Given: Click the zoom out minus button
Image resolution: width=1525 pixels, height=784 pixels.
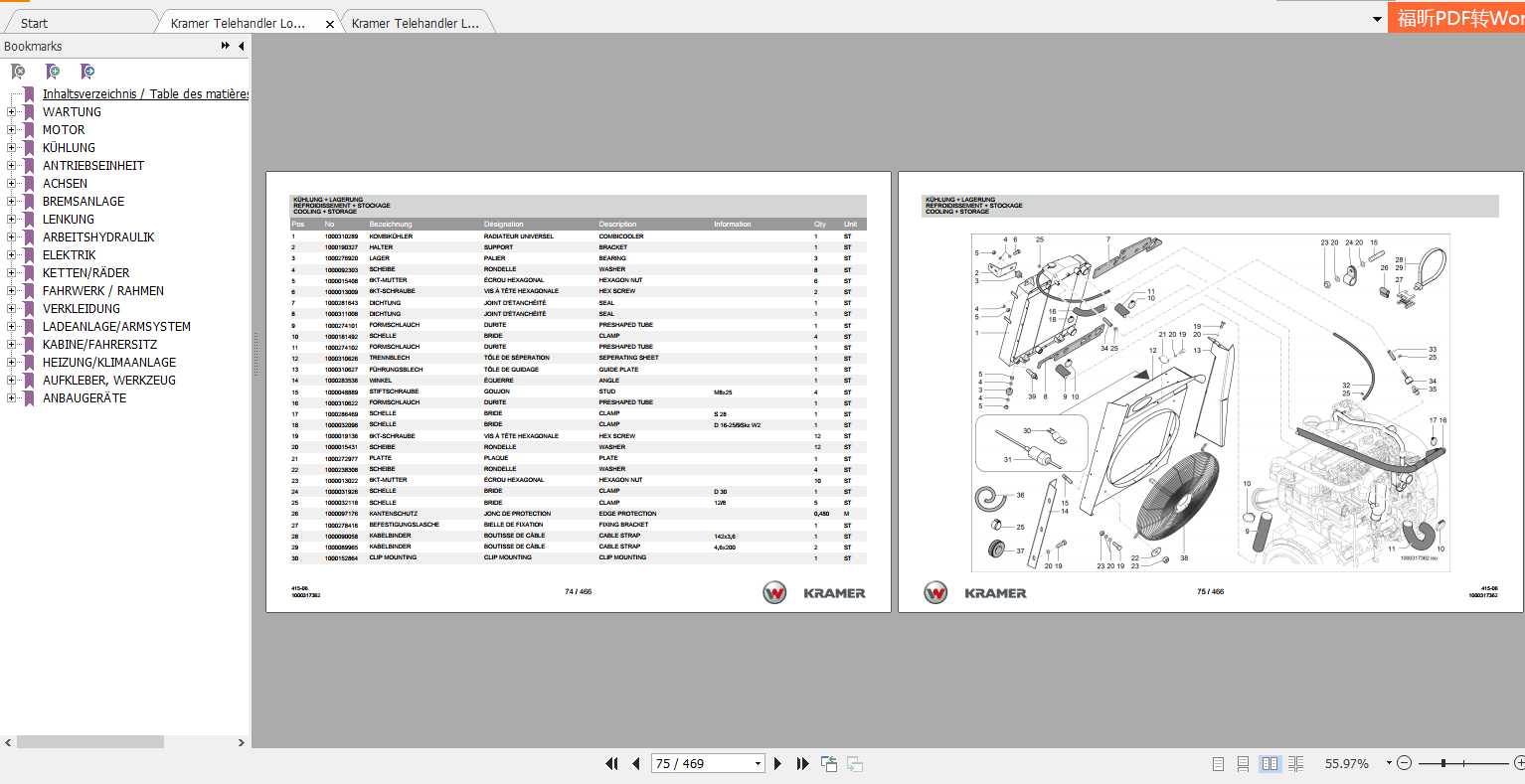Looking at the screenshot, I should (x=1404, y=763).
